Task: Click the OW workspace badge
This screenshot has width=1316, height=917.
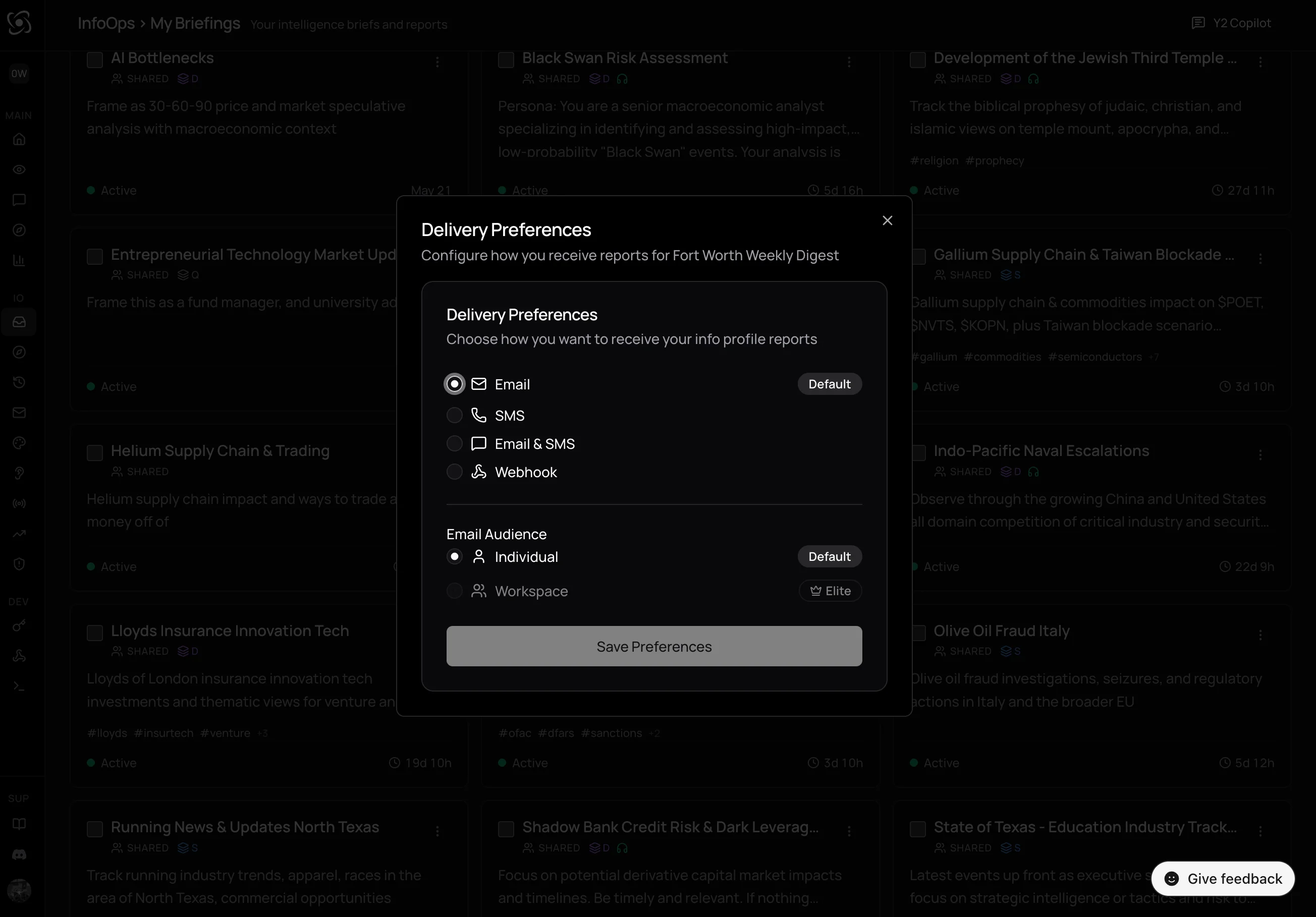Action: (19, 73)
